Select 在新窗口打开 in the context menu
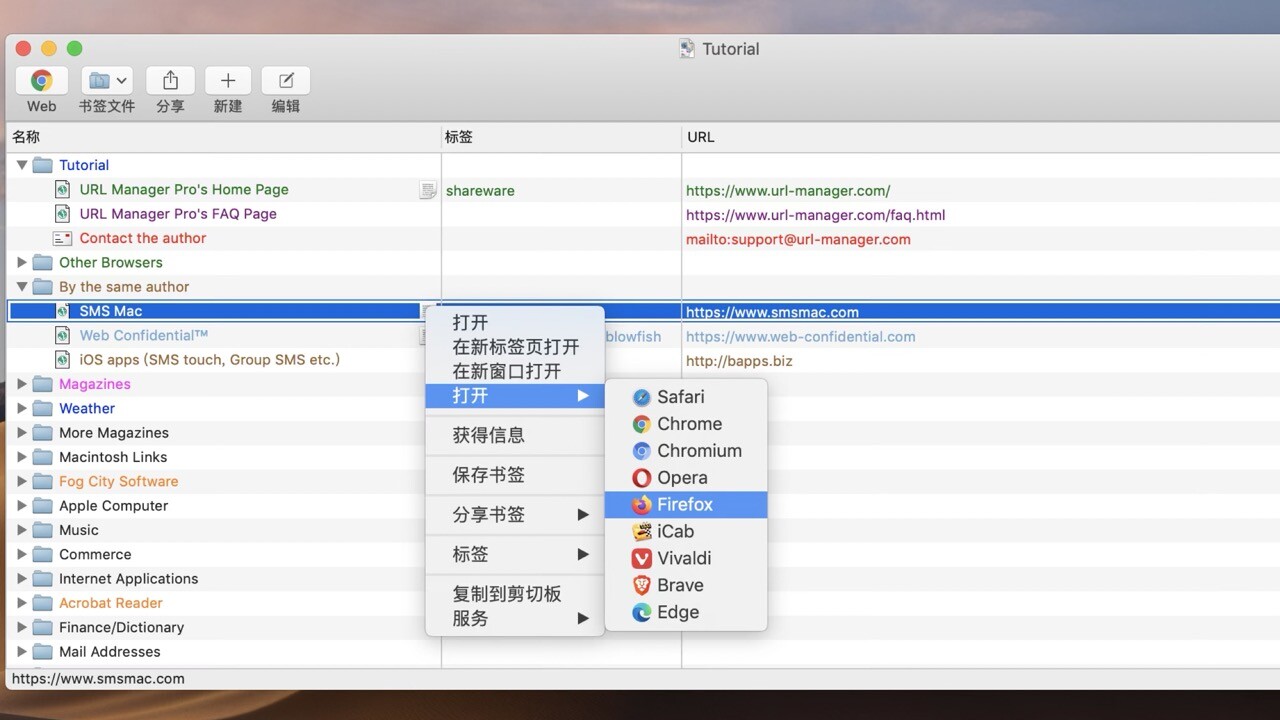Viewport: 1280px width, 720px height. coord(515,371)
